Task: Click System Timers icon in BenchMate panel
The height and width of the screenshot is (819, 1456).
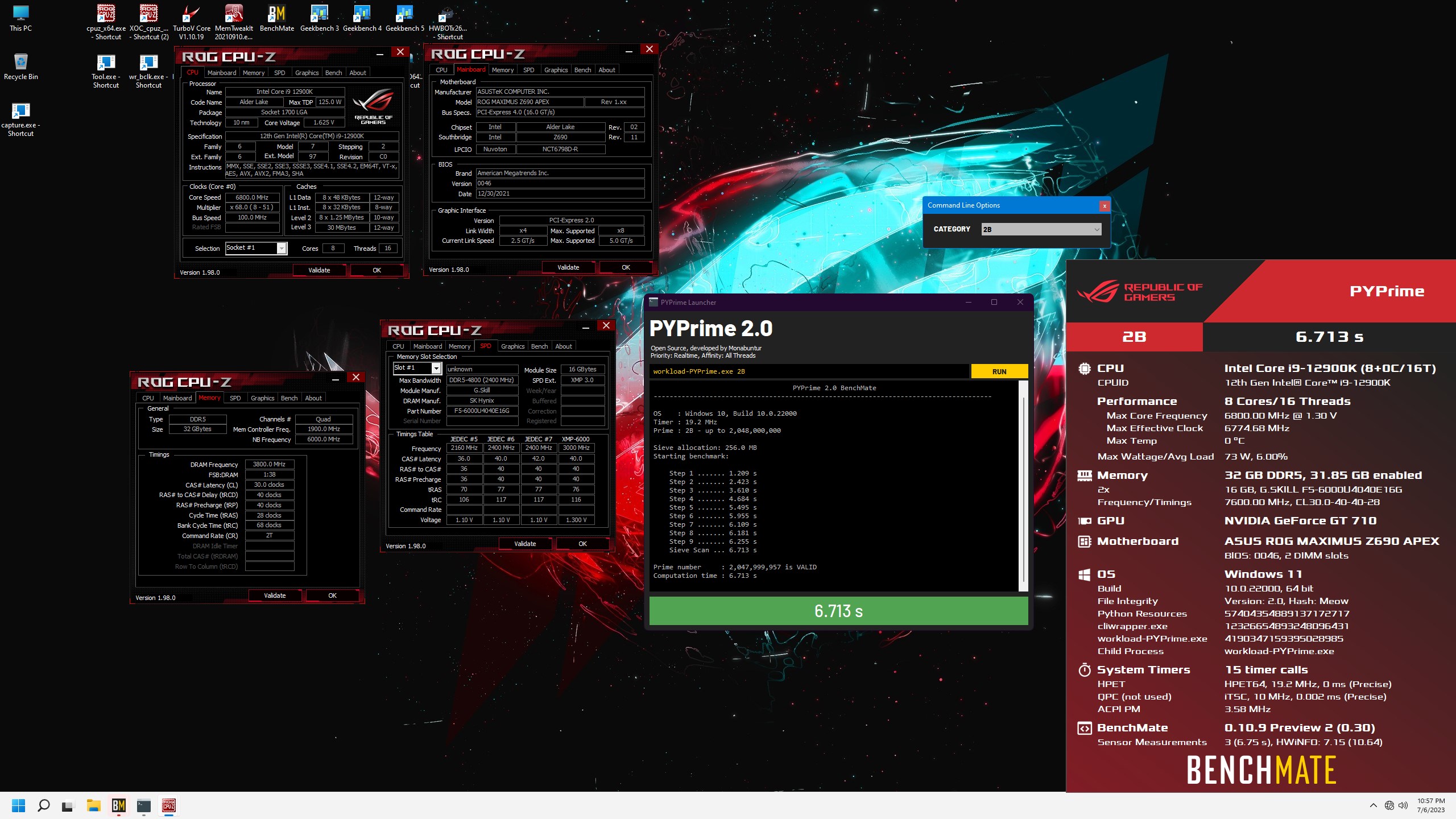Action: pyautogui.click(x=1085, y=669)
